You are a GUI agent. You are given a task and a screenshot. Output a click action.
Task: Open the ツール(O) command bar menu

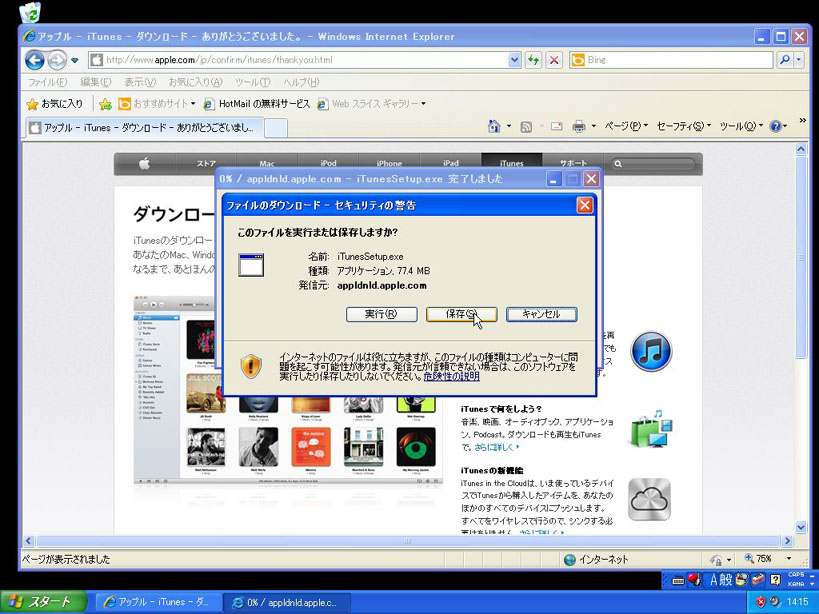pyautogui.click(x=741, y=126)
